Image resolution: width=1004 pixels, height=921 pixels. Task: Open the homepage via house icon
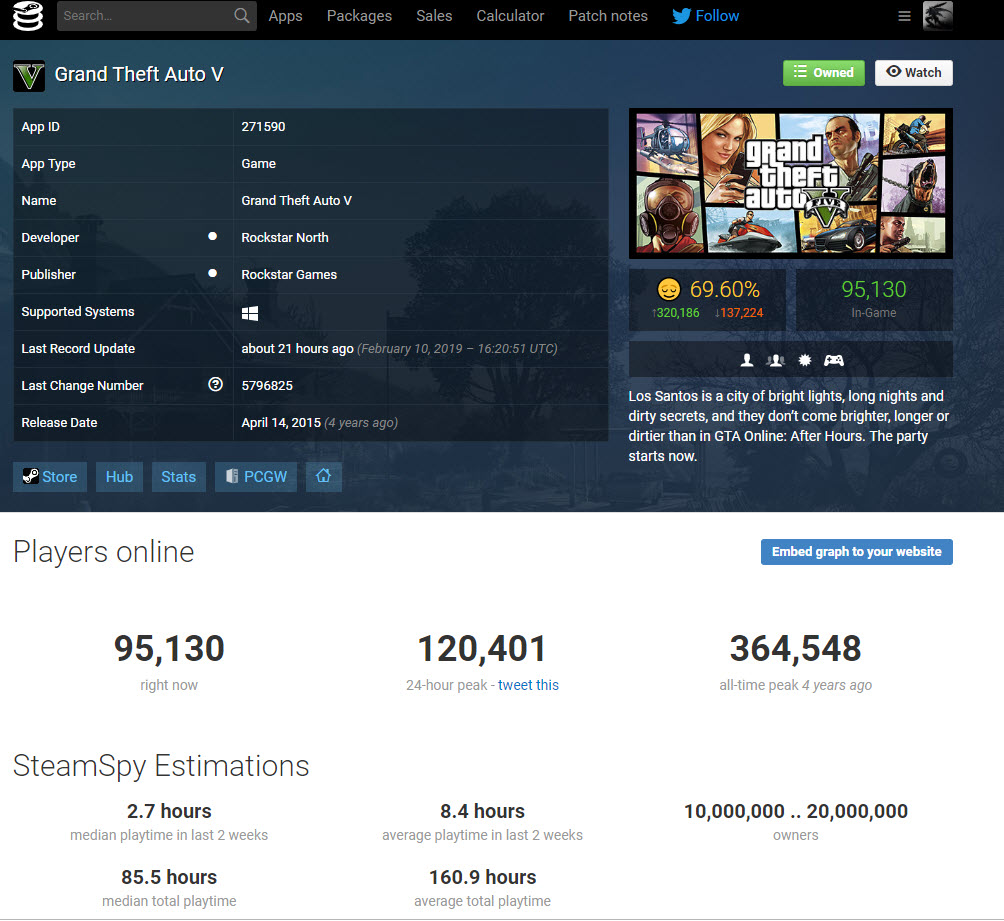(x=323, y=477)
